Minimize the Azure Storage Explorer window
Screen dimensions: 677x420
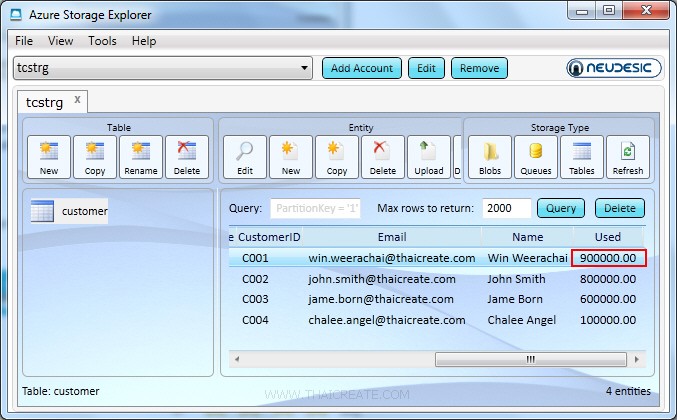click(582, 11)
